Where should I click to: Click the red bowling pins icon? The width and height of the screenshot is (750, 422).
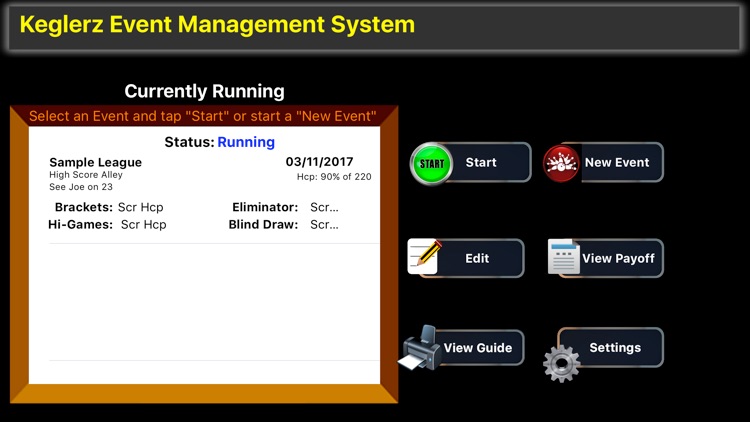pyautogui.click(x=562, y=164)
